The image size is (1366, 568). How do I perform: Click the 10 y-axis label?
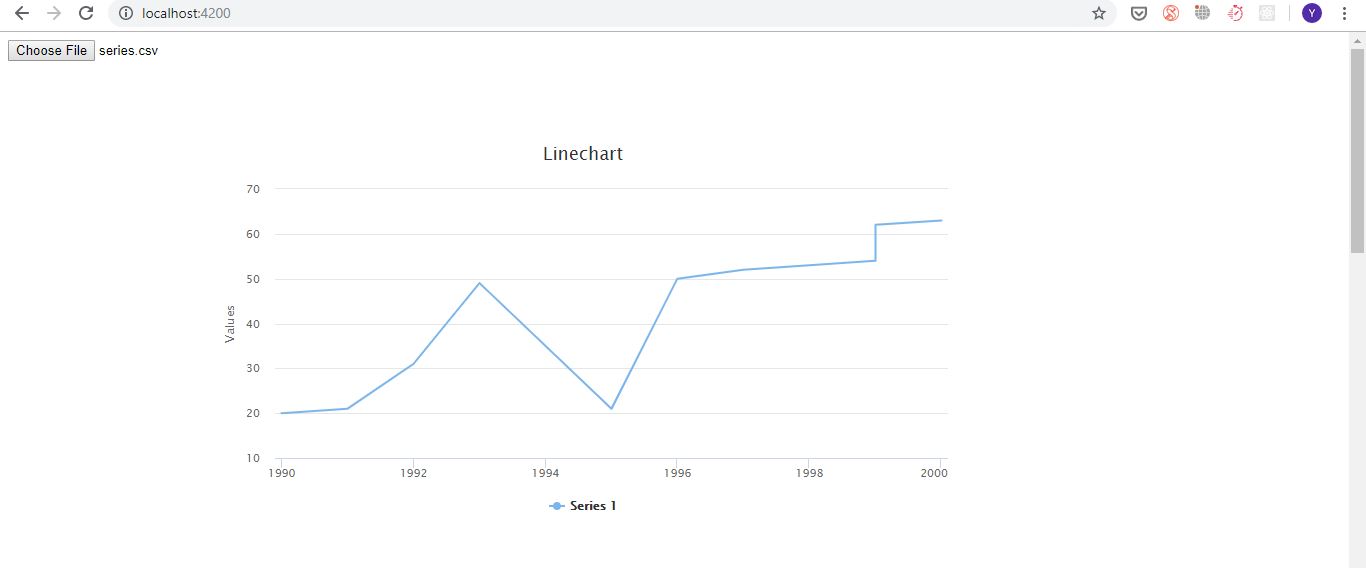[x=253, y=458]
